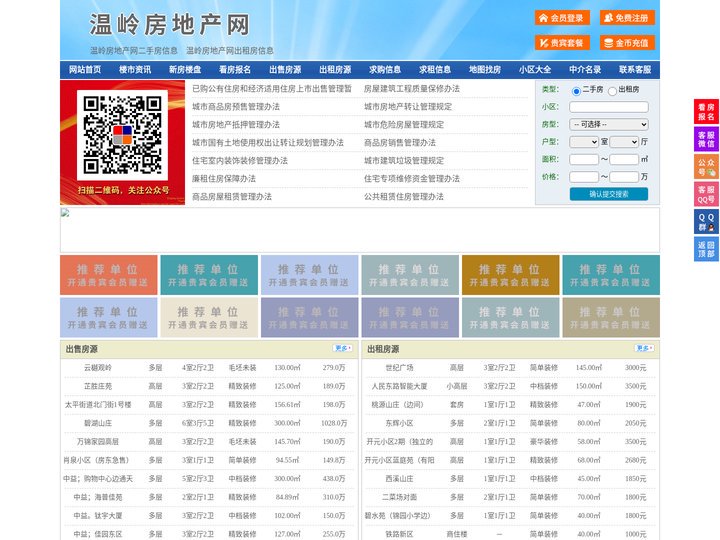Open the 世纪广场 rental listing

tap(399, 368)
